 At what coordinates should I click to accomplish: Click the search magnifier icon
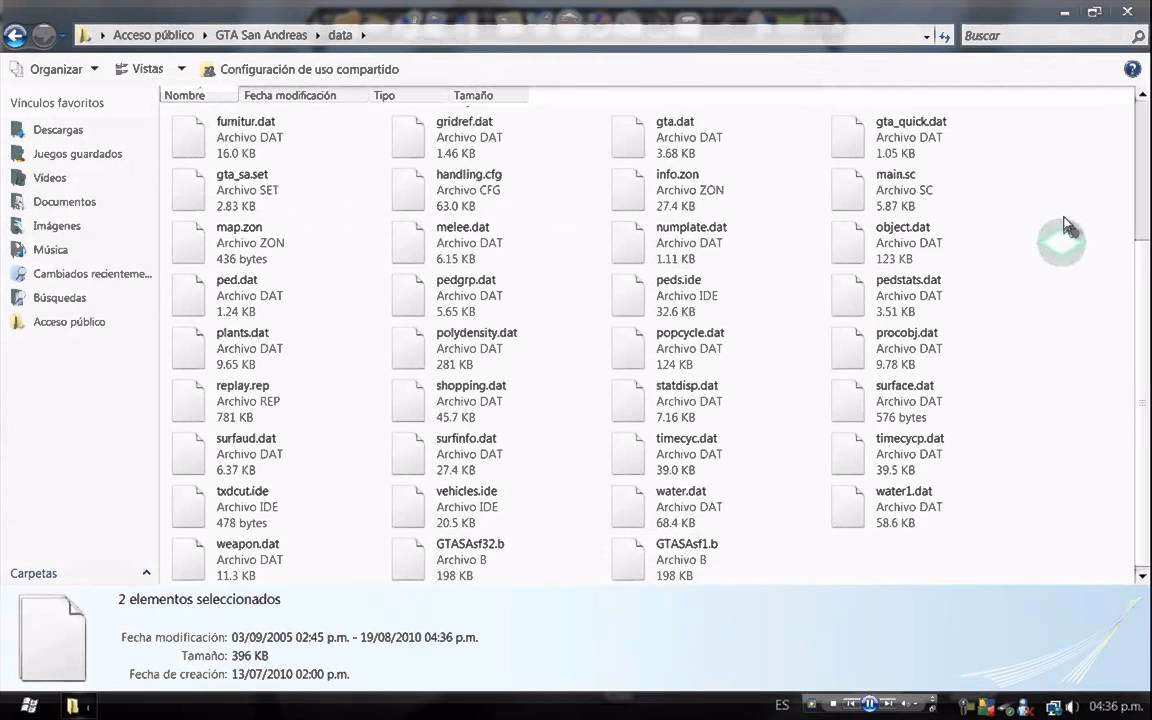click(x=1138, y=35)
